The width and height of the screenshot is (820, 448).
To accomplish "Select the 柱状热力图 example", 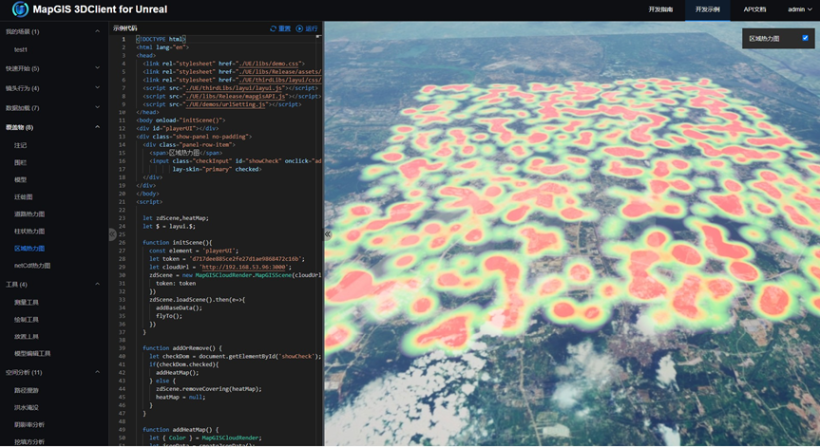I will tap(29, 231).
